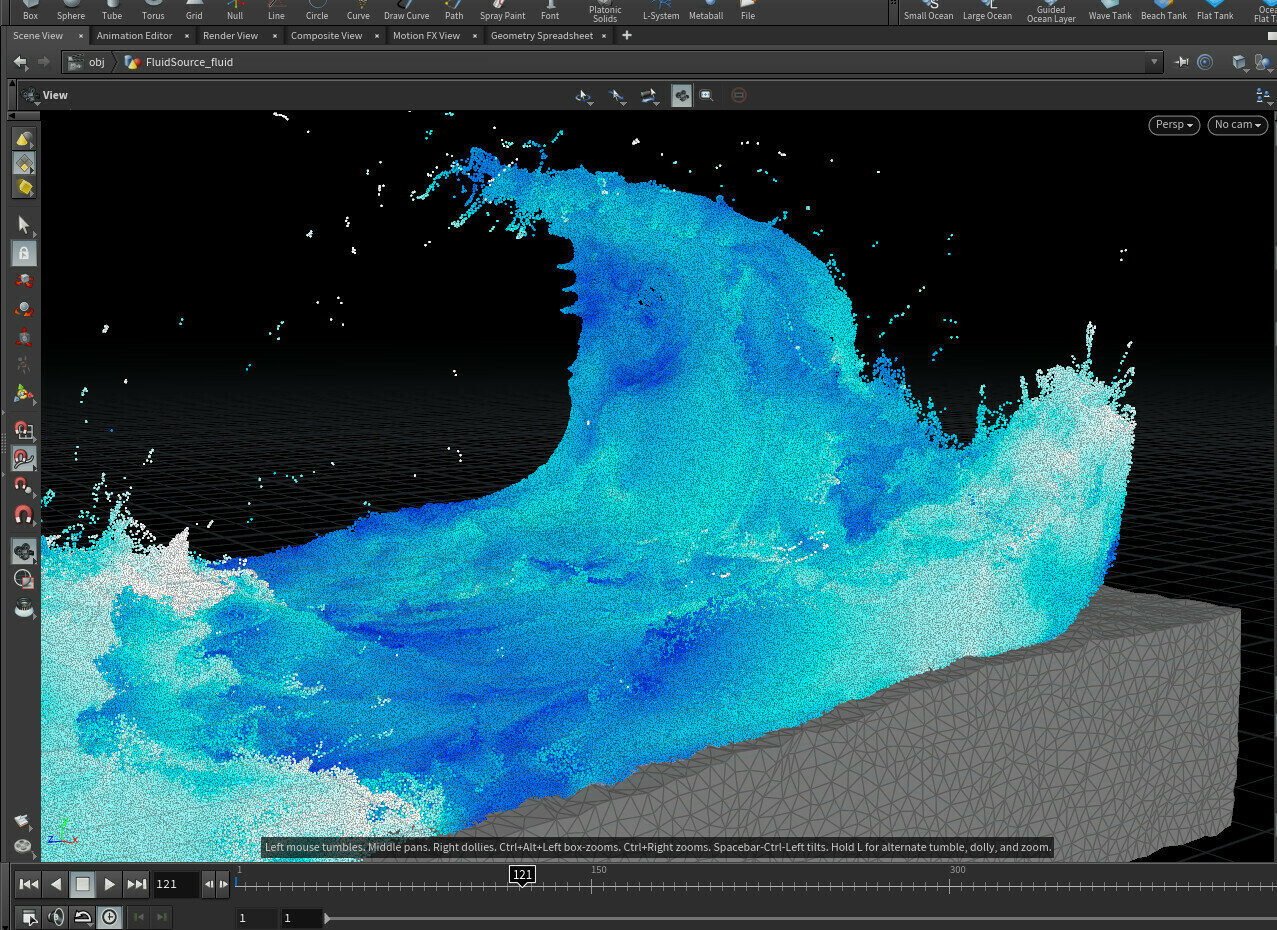Select the Draw Curve shelf tool
Screen dimensions: 1277x930
pyautogui.click(x=407, y=11)
